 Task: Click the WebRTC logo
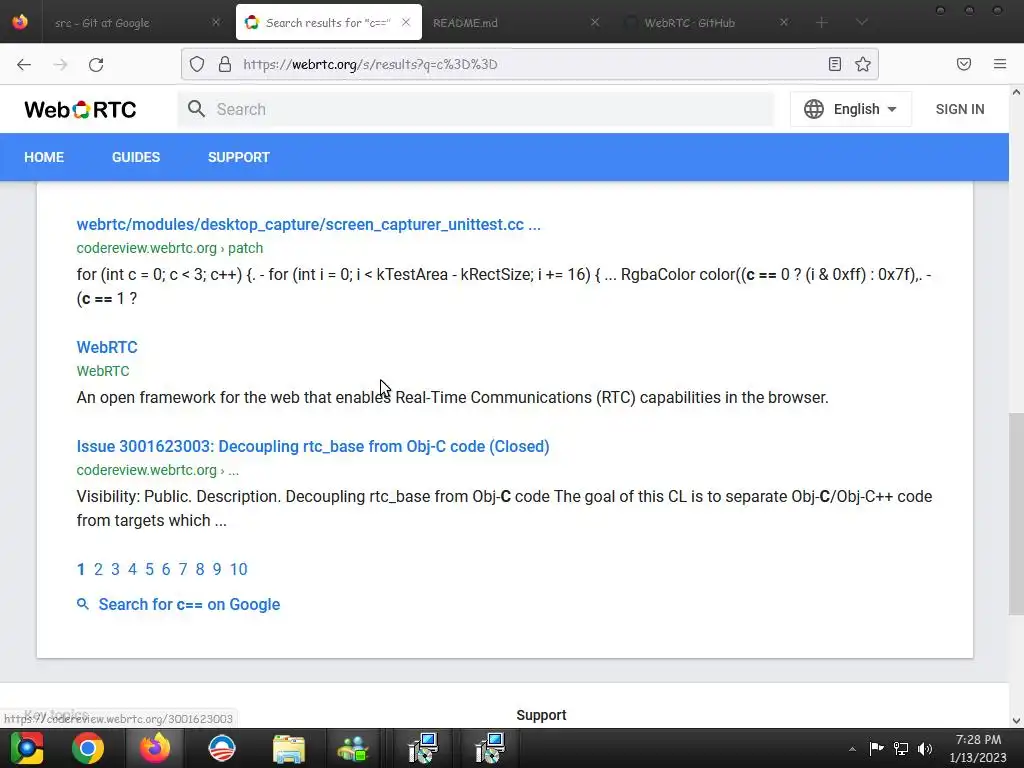[x=80, y=109]
